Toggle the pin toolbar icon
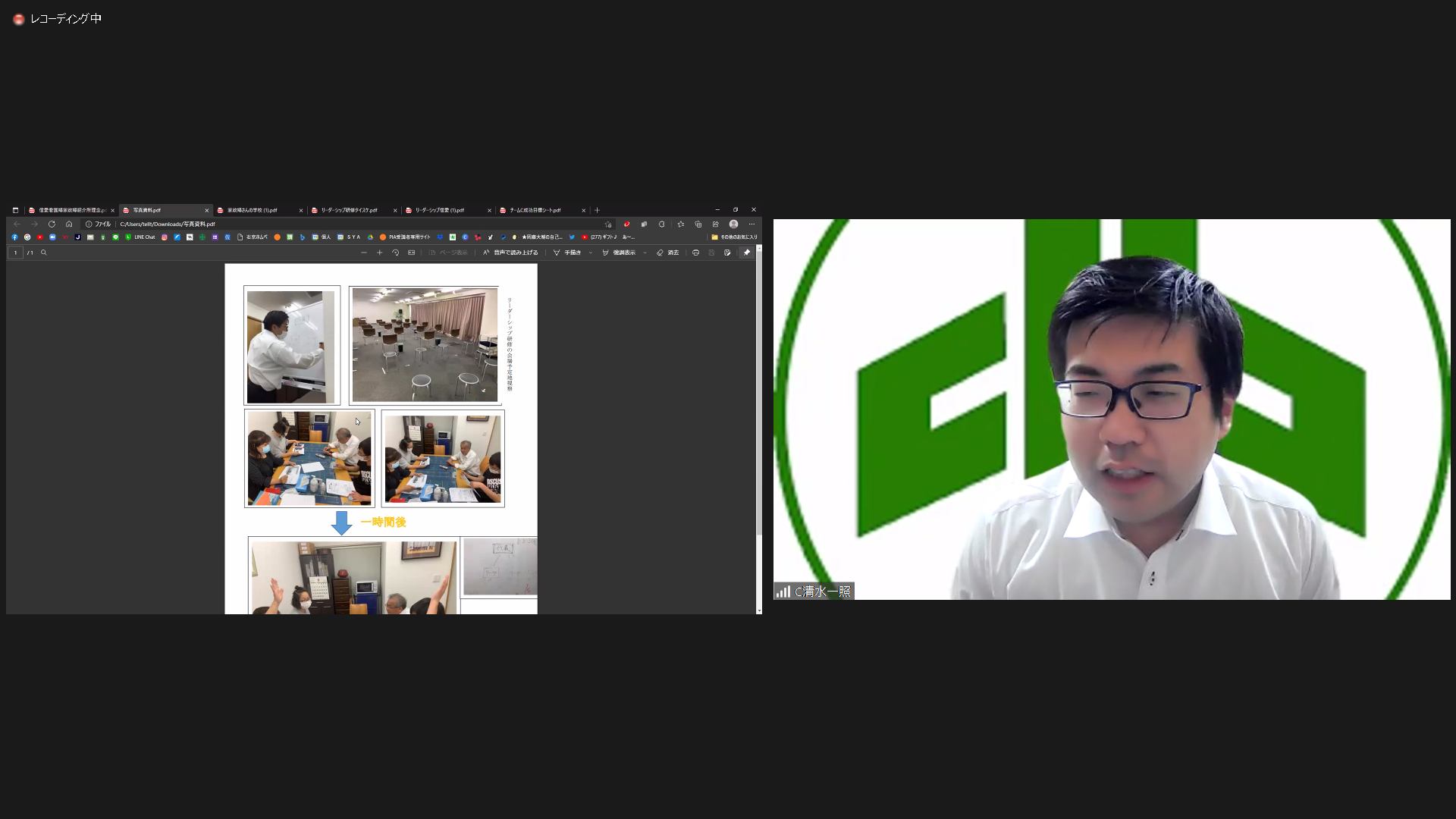 click(x=746, y=253)
